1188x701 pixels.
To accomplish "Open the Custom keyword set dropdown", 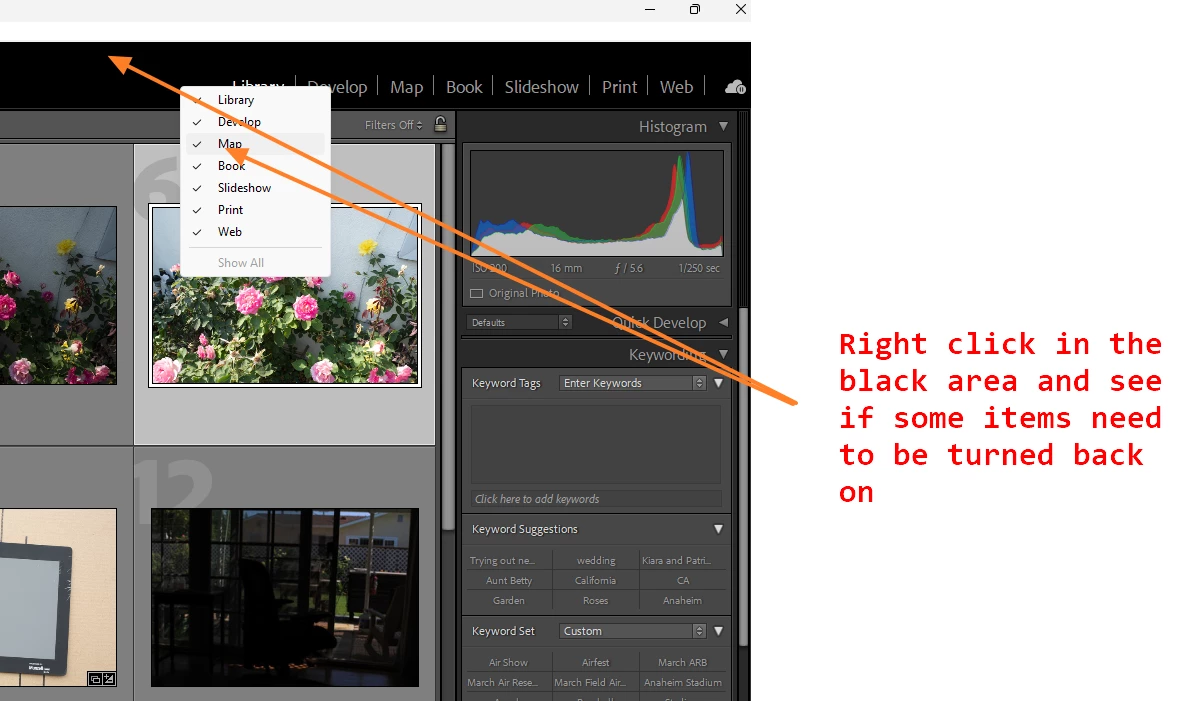I will tap(633, 631).
